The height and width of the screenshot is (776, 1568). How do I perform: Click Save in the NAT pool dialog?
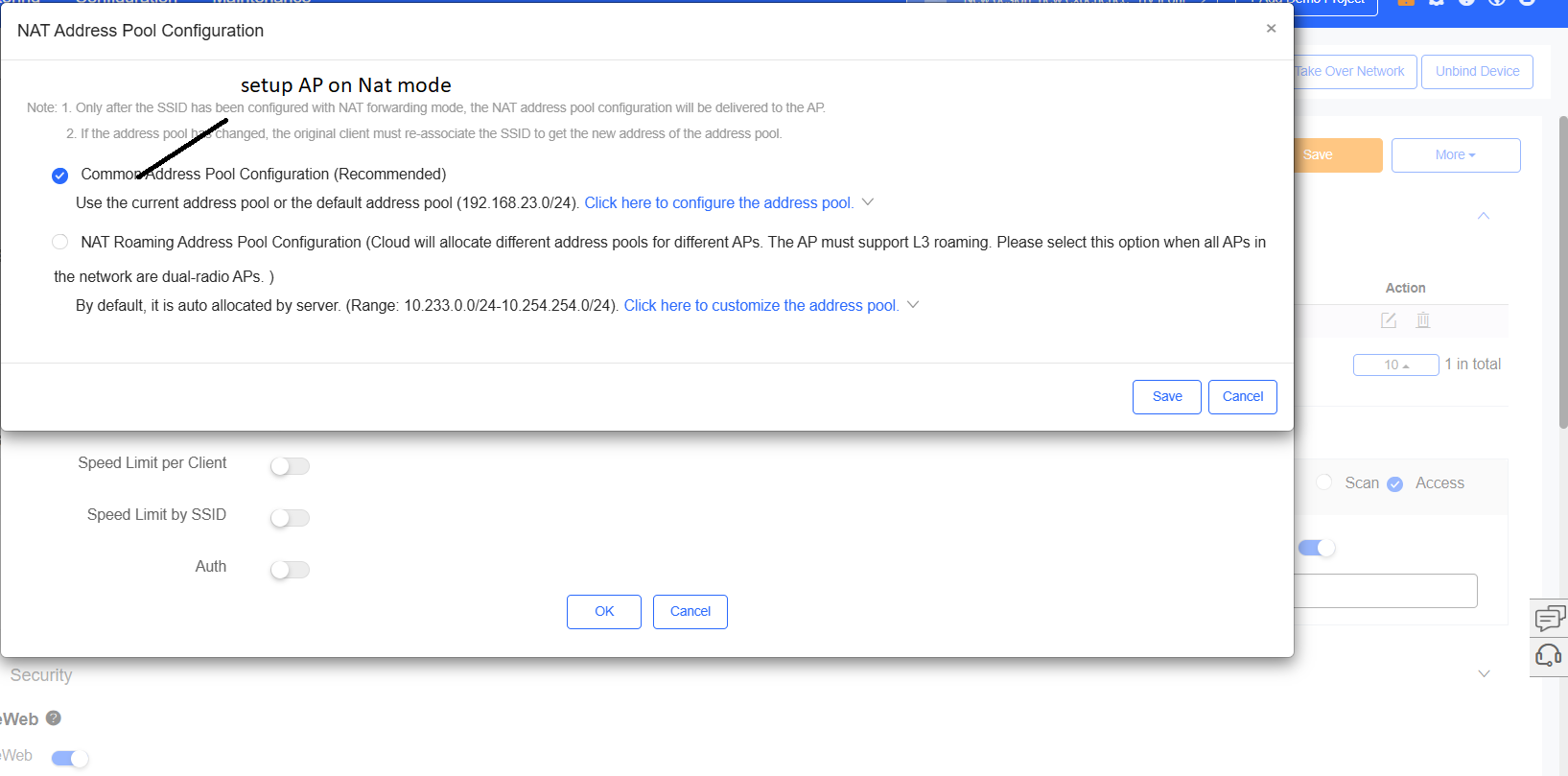coord(1167,397)
